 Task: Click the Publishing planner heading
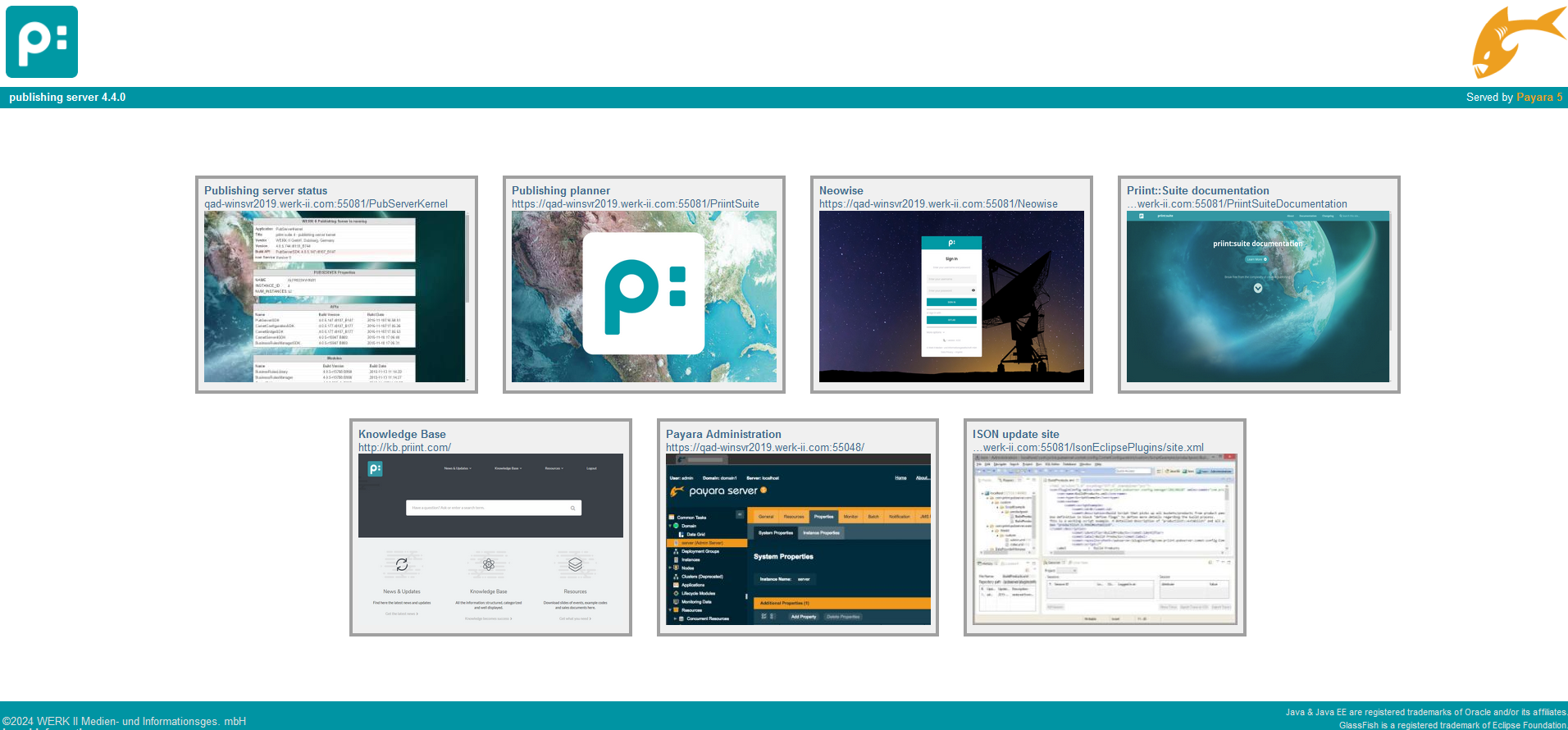[x=561, y=190]
